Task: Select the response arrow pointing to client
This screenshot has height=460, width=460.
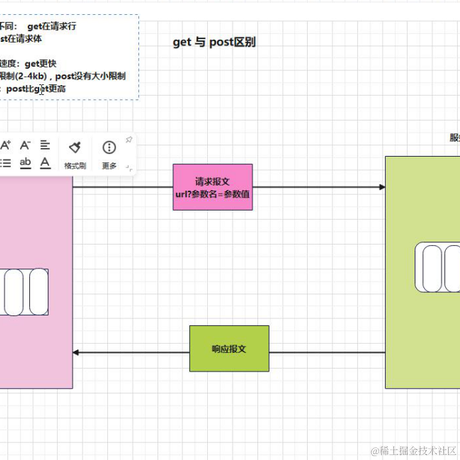Action: pos(131,352)
